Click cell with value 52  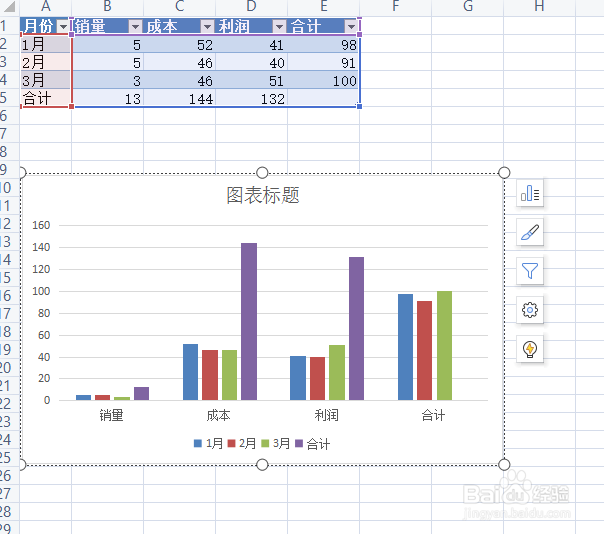180,45
